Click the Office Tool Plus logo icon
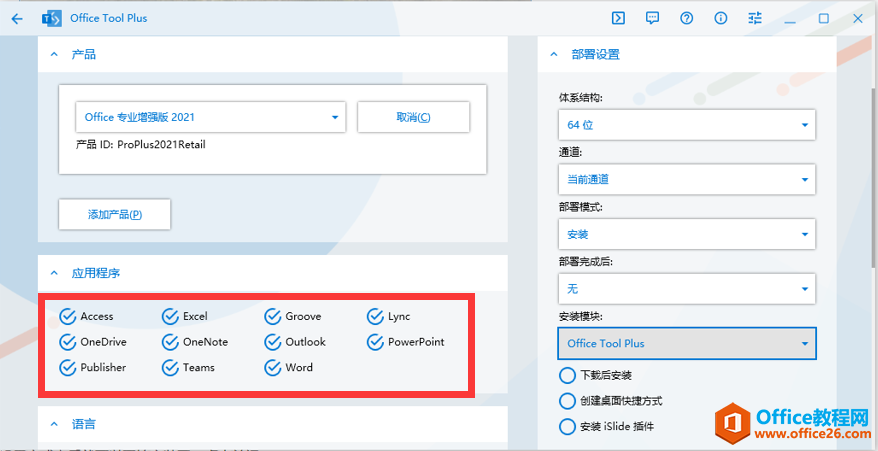 coord(52,18)
